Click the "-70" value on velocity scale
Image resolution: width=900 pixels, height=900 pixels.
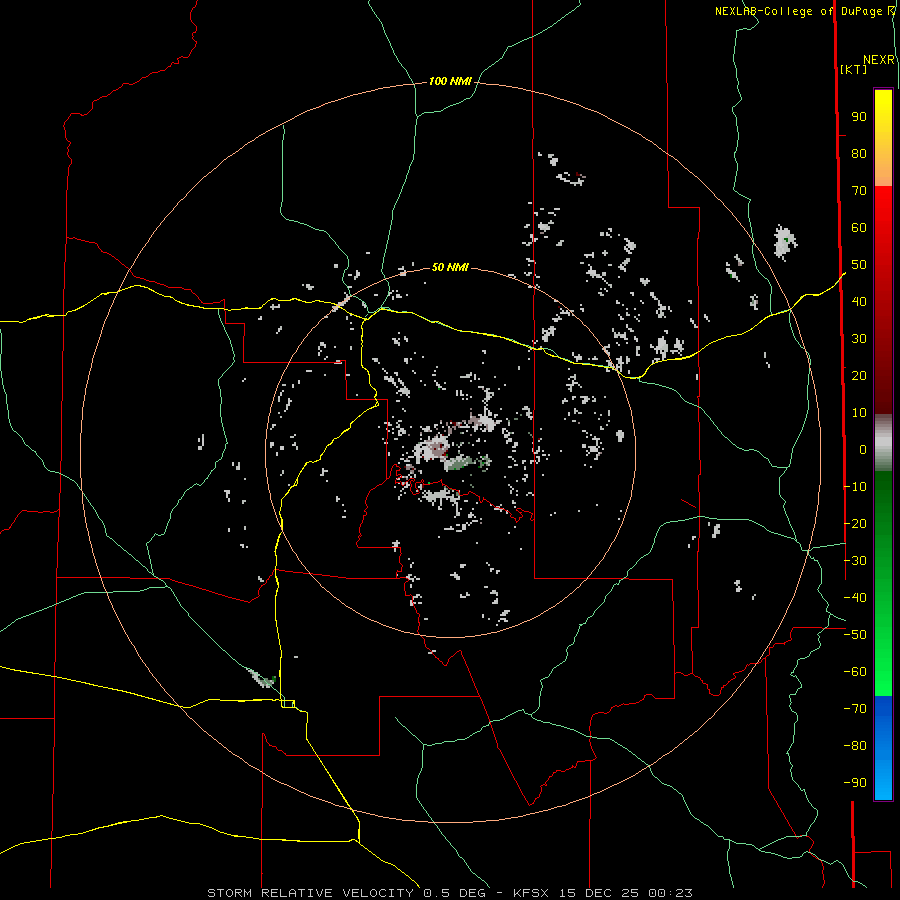[855, 709]
